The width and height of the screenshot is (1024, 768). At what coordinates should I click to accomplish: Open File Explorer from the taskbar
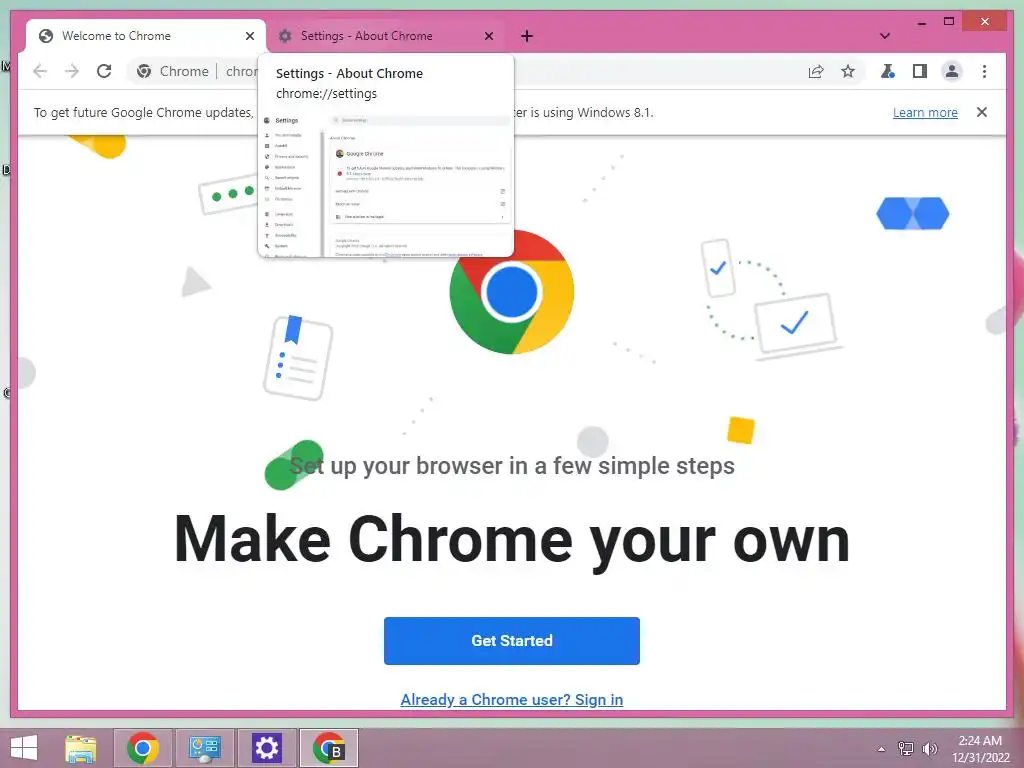(x=81, y=748)
